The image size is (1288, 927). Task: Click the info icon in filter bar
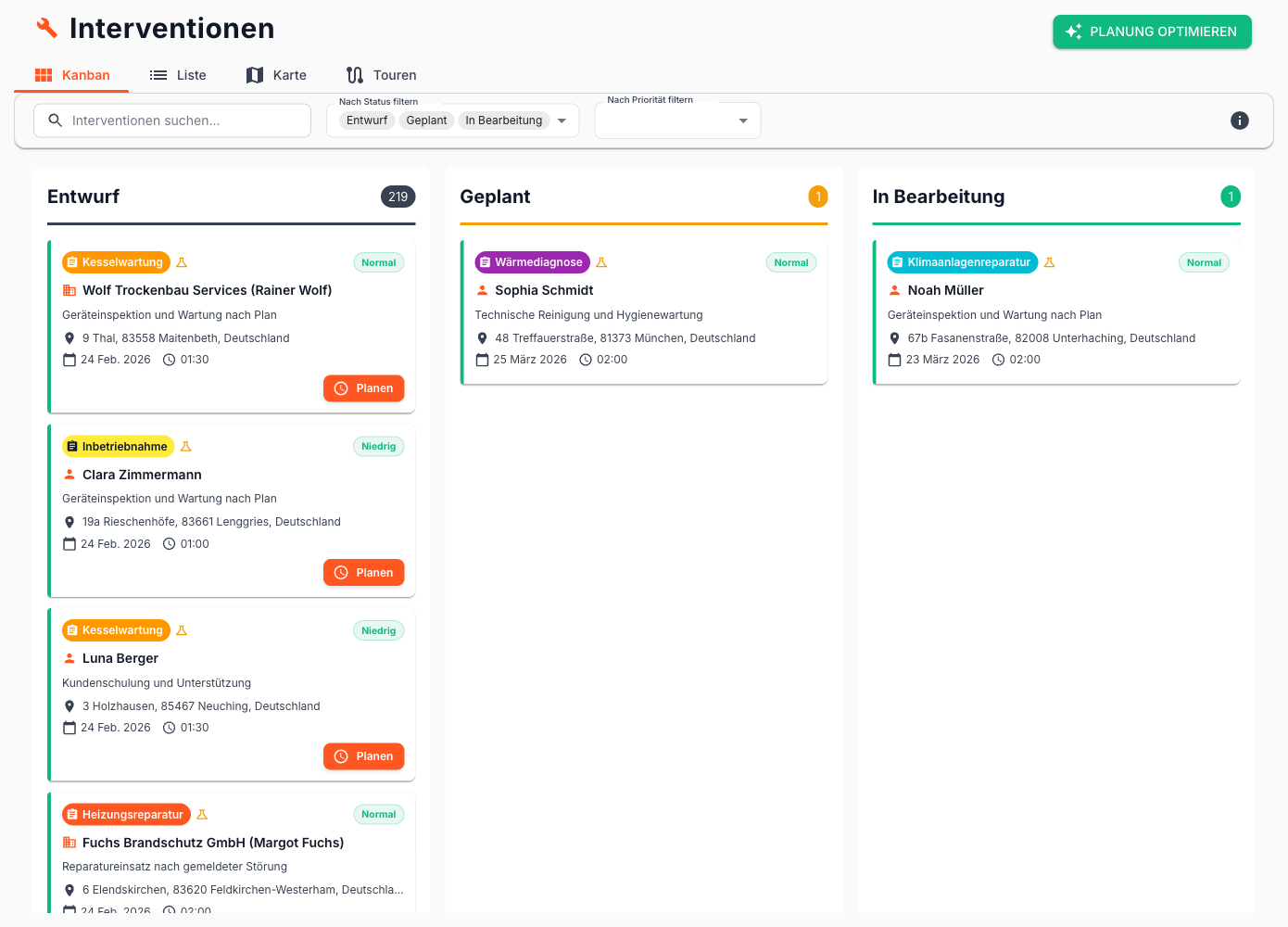1239,121
